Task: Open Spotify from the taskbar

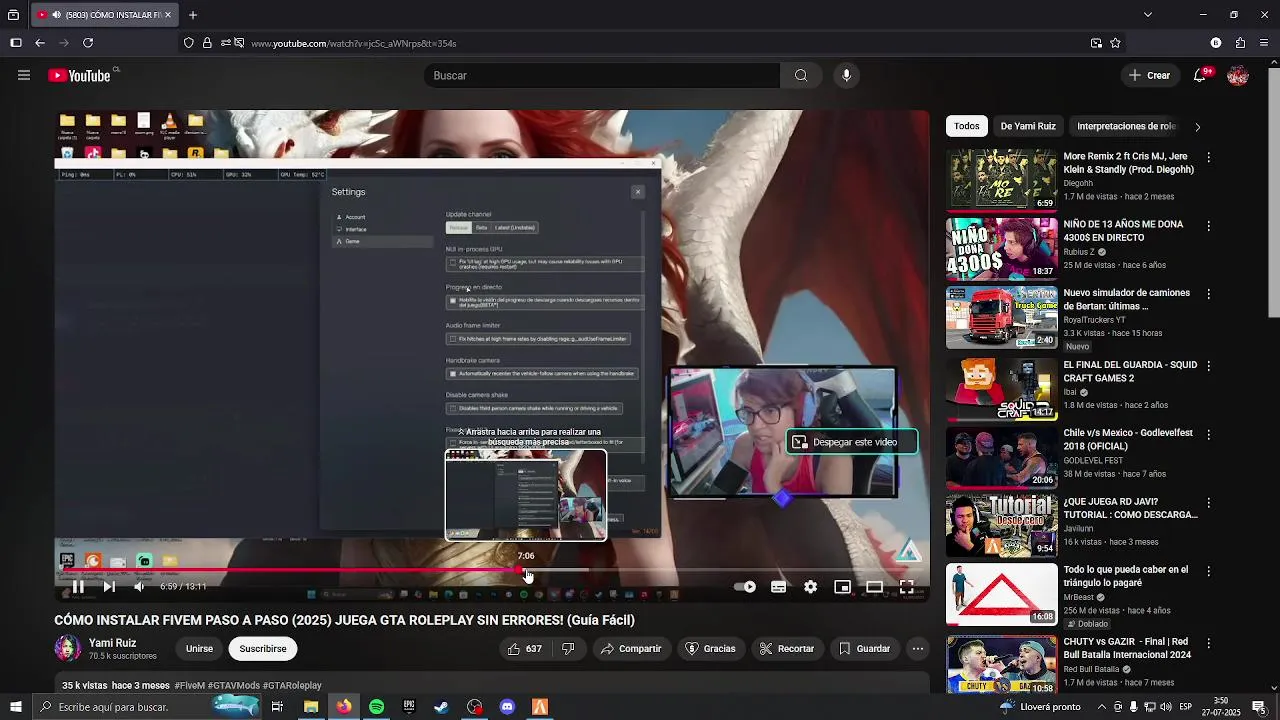Action: pyautogui.click(x=376, y=707)
